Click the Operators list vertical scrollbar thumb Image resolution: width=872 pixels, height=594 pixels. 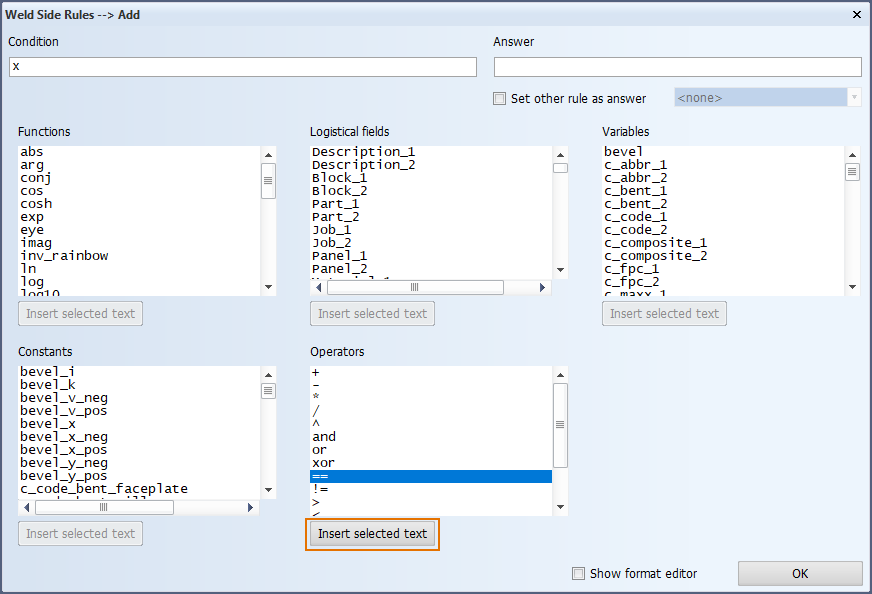point(560,424)
